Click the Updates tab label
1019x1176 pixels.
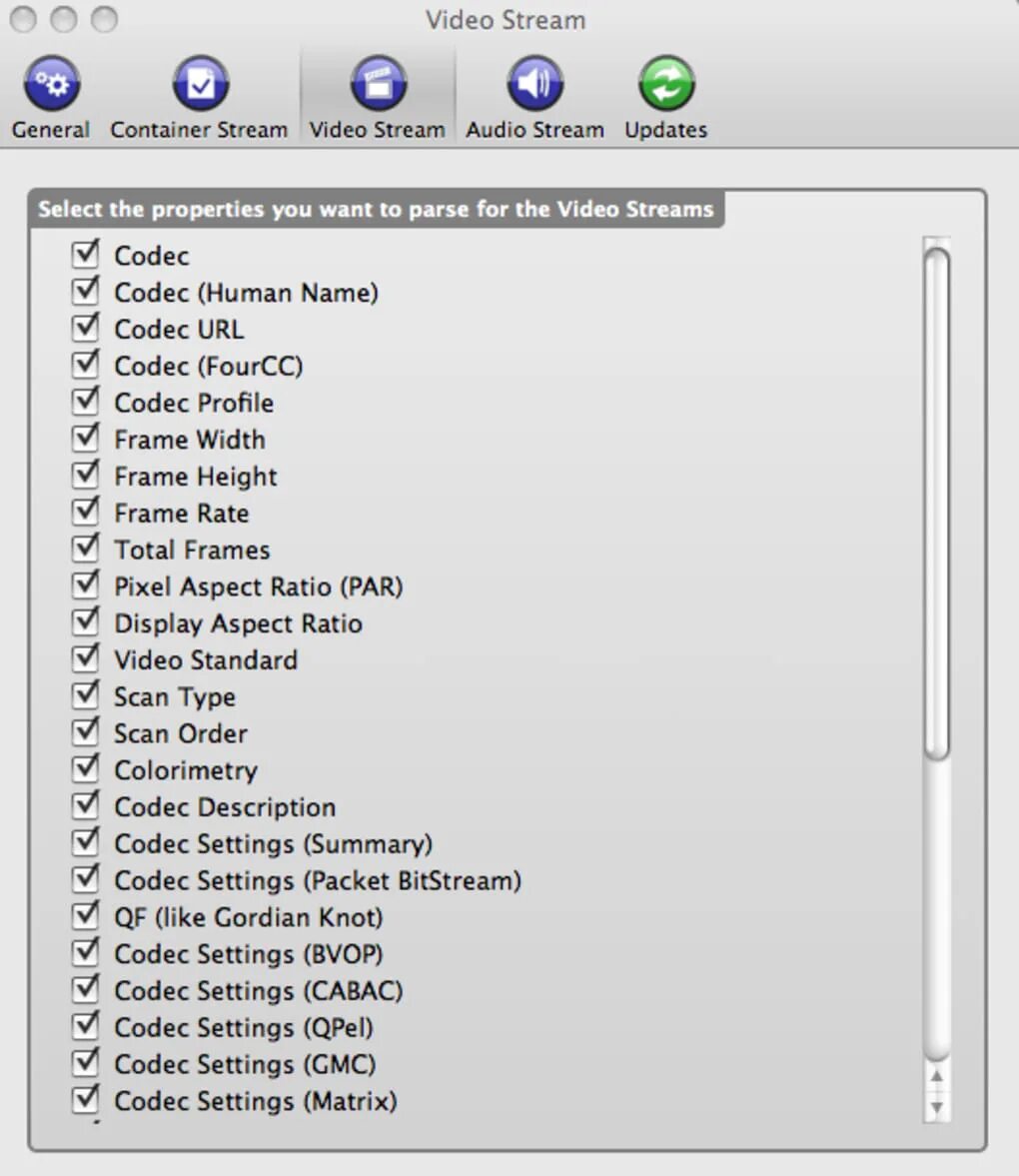point(665,130)
